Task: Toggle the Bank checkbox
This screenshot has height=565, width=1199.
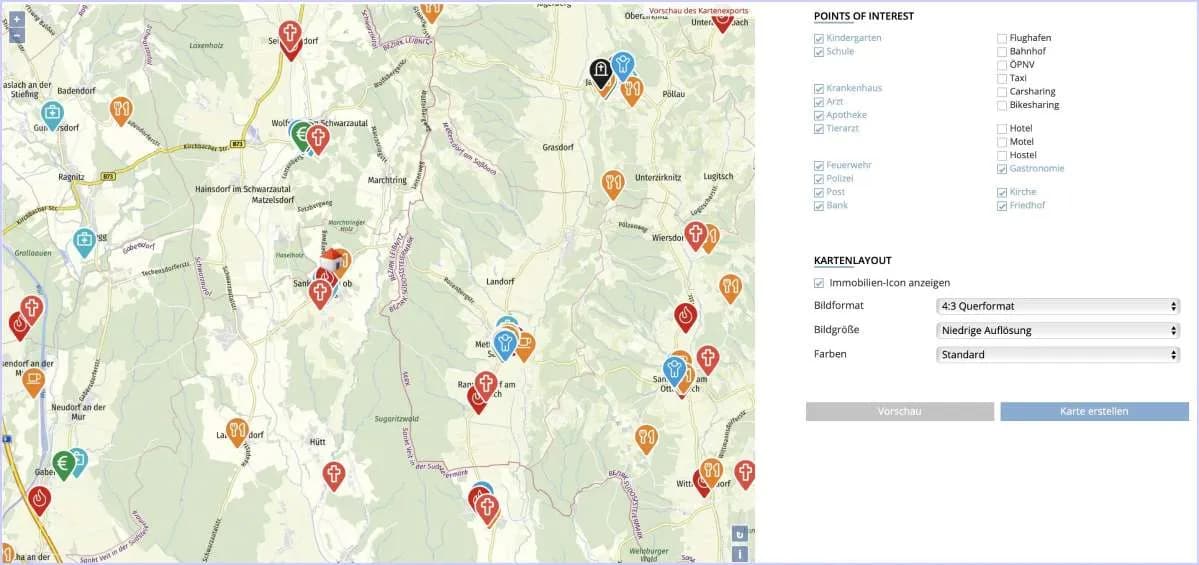Action: point(819,206)
